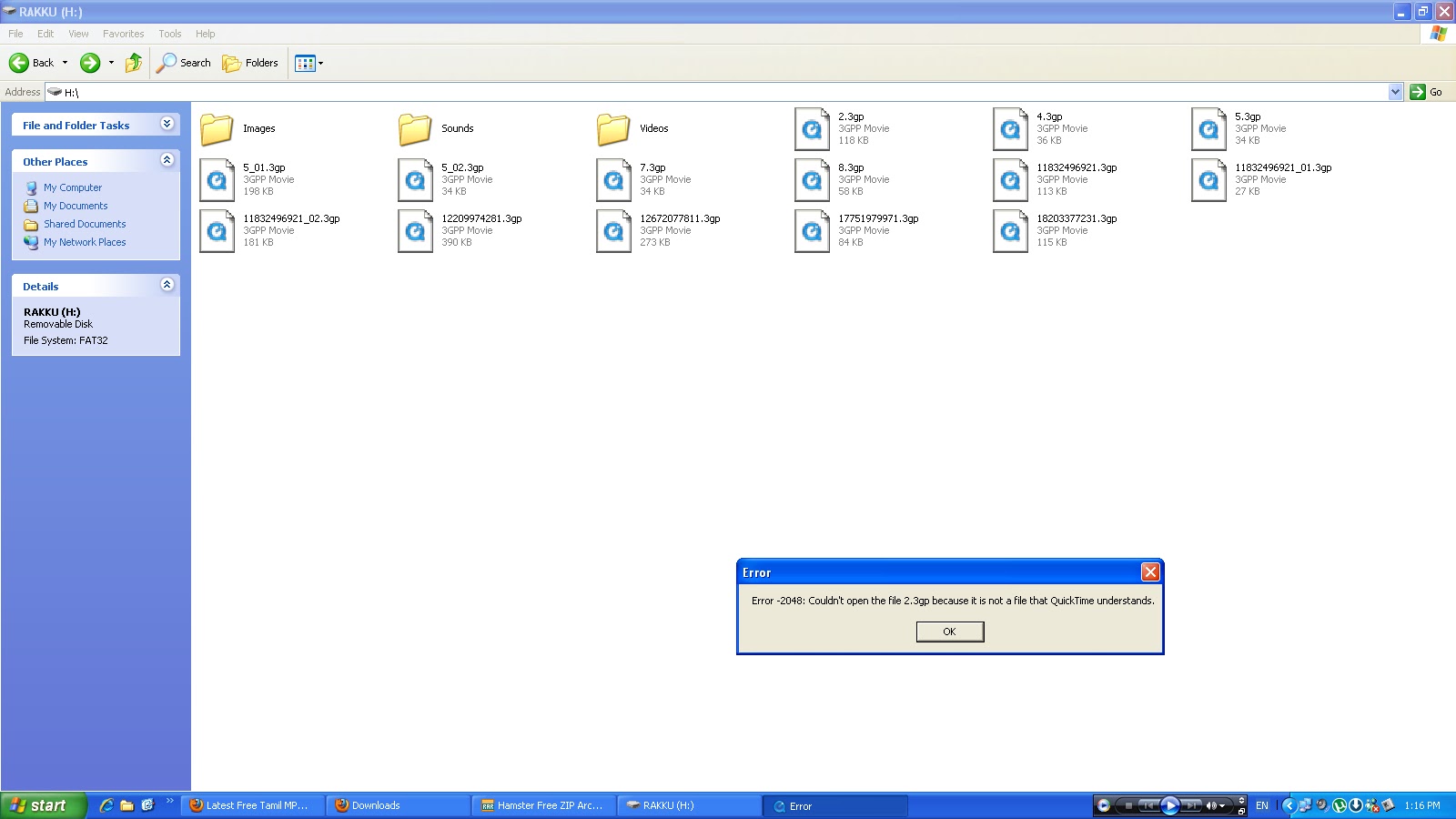This screenshot has height=819, width=1456.
Task: Select the 7.3gp file icon
Action: tap(613, 180)
